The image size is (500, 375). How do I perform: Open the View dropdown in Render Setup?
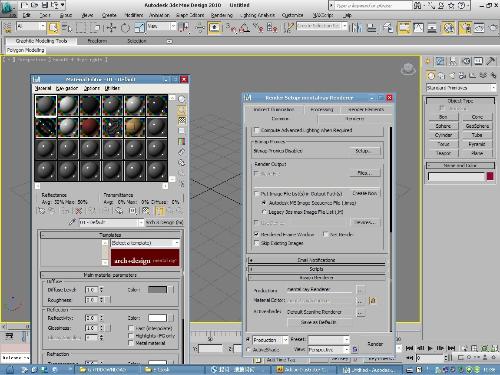click(329, 350)
